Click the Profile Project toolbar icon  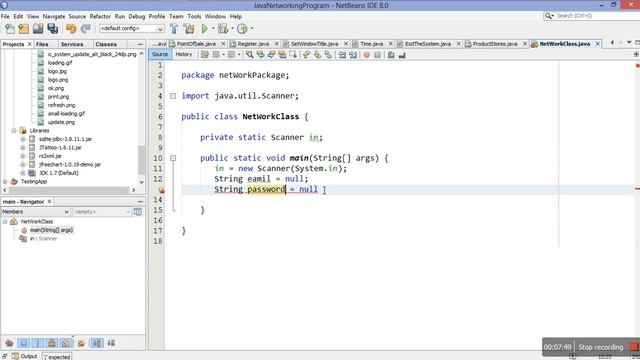click(242, 29)
